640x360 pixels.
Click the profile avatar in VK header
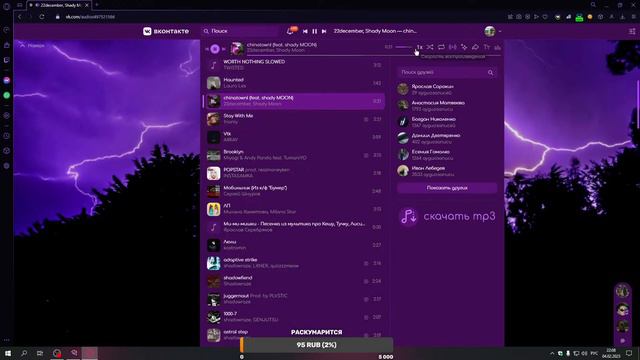[490, 31]
